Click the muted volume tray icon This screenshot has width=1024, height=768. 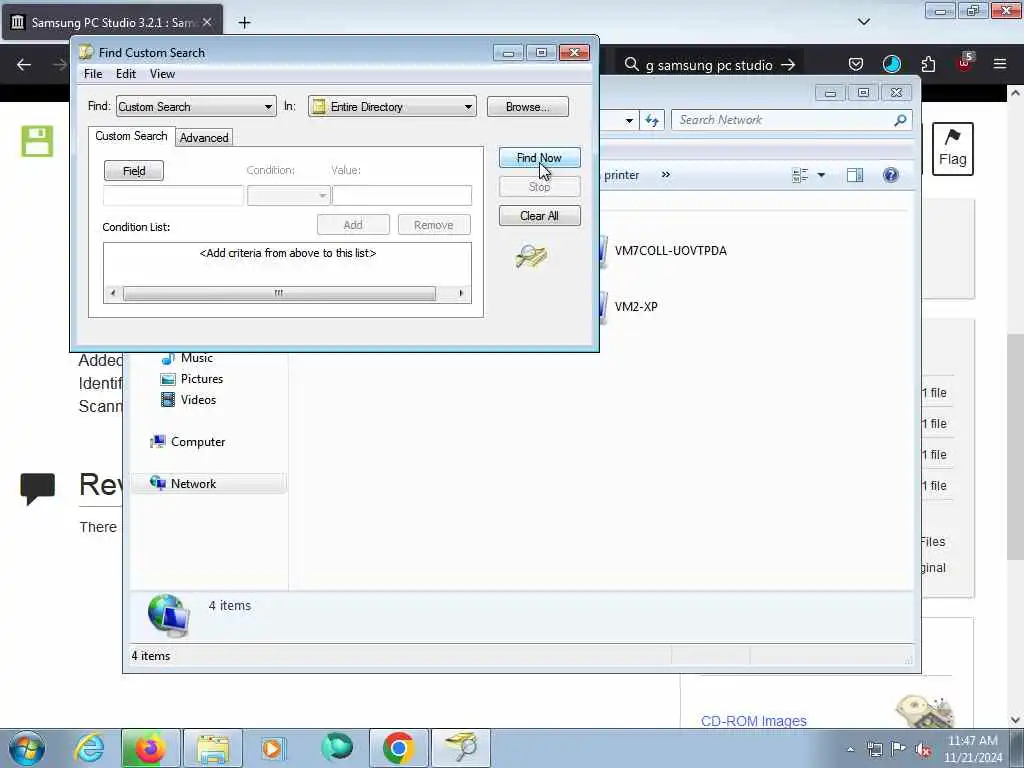click(x=923, y=750)
